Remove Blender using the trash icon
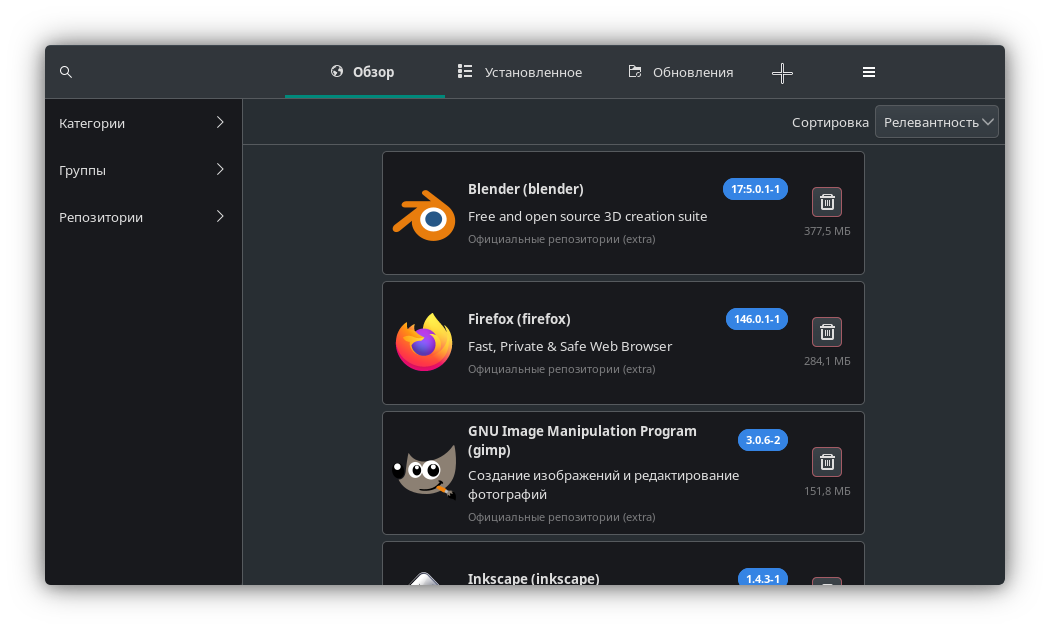Screen dimensions: 1050x630 point(827,202)
